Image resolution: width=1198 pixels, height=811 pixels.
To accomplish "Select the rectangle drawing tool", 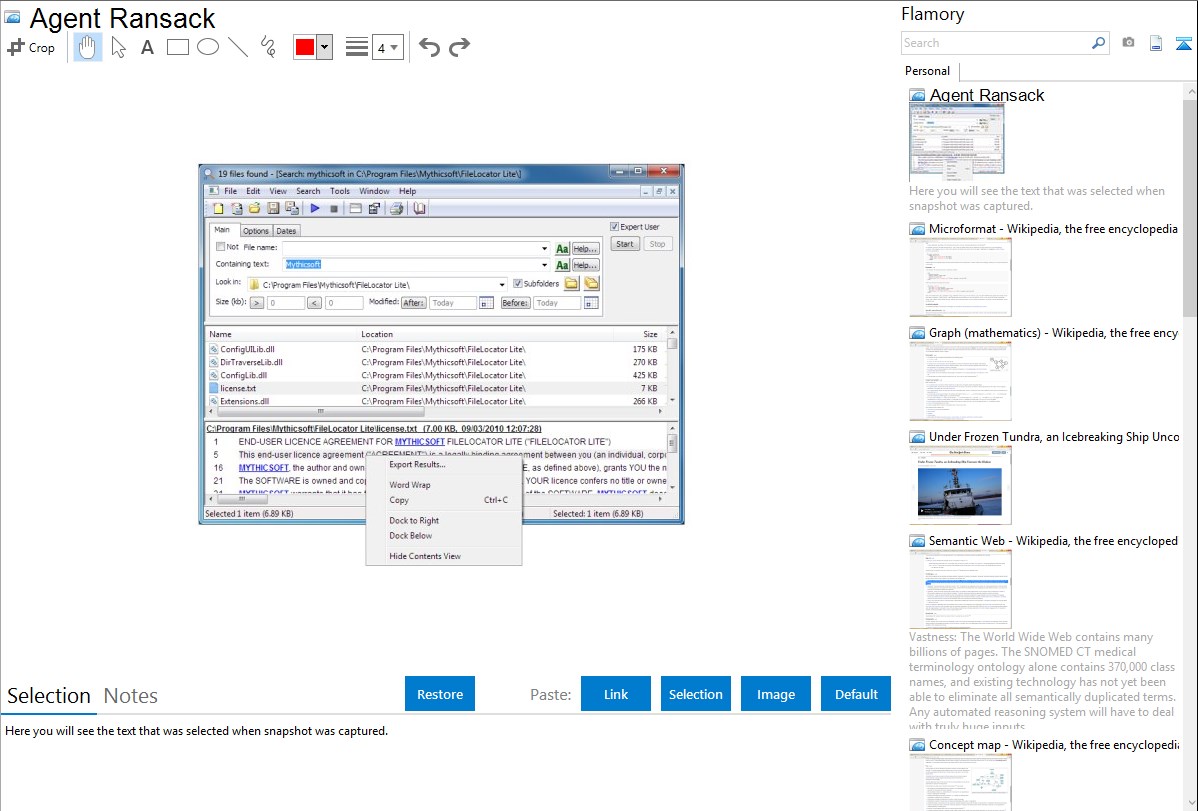I will coord(177,47).
